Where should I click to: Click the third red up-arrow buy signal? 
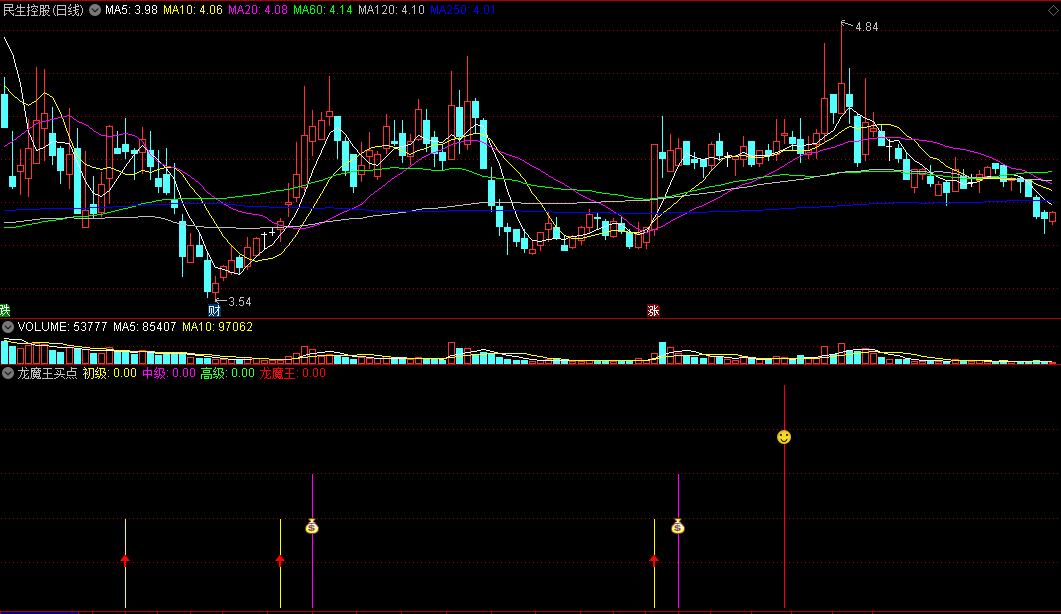(x=654, y=559)
